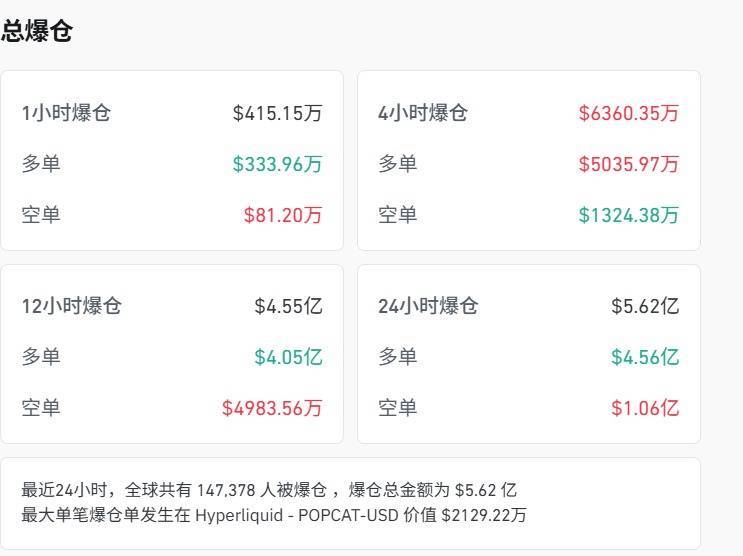Click the 4-hour short value $1324.38万
Image resolution: width=743 pixels, height=556 pixels.
[628, 215]
